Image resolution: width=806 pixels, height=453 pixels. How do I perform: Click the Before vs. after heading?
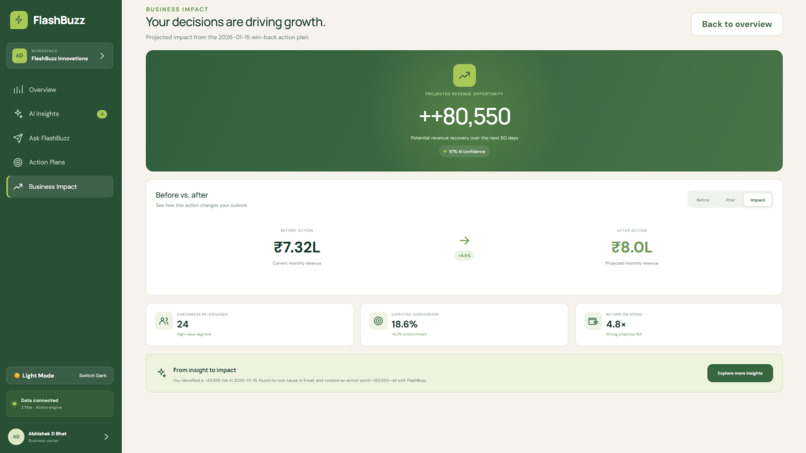[x=181, y=195]
